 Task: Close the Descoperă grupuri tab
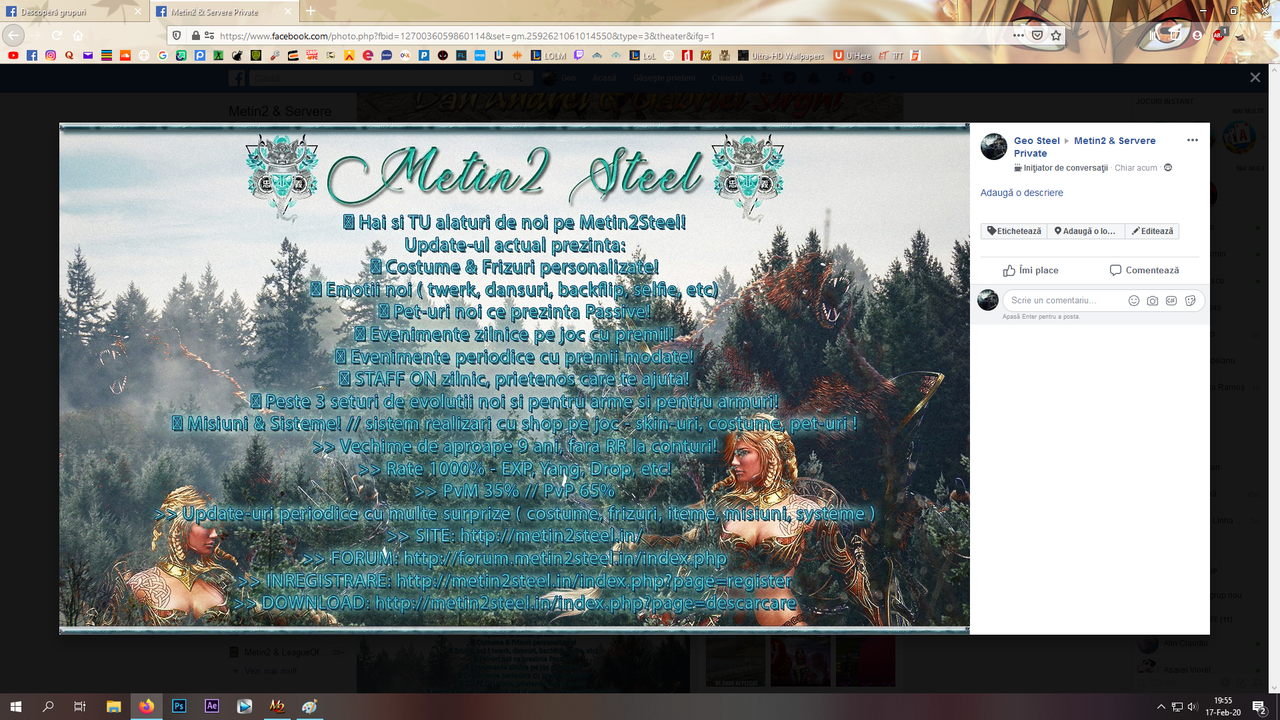click(x=137, y=12)
